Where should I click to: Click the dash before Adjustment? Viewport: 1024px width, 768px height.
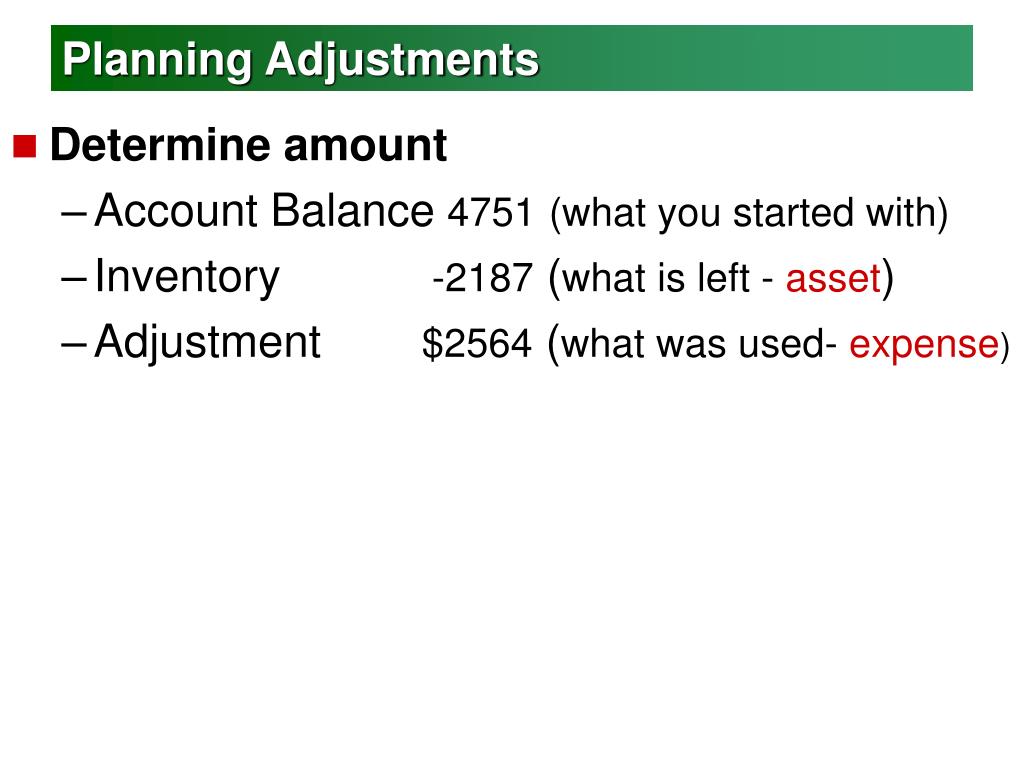click(74, 345)
